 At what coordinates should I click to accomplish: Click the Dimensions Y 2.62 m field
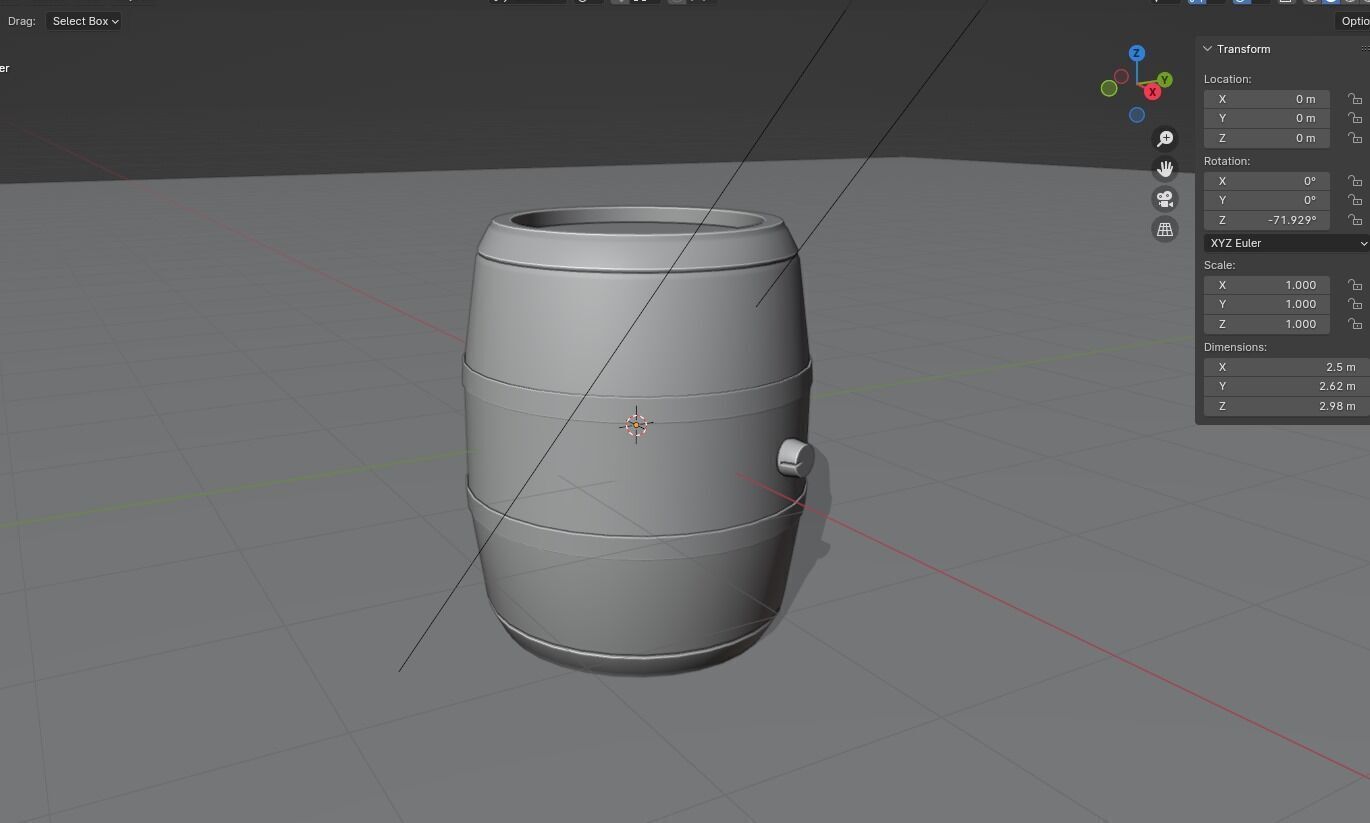pos(1287,386)
